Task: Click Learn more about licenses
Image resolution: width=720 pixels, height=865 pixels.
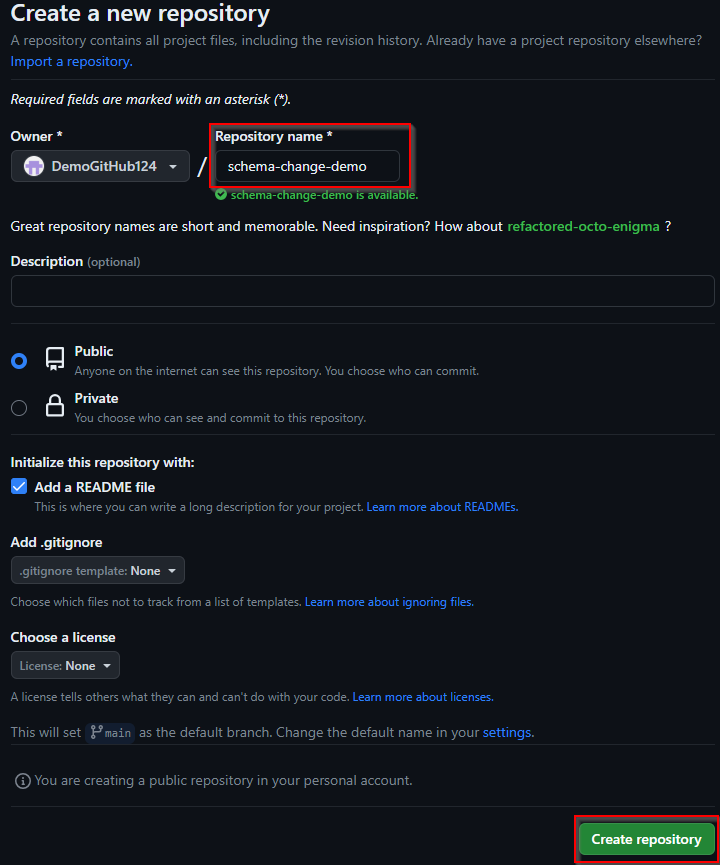Action: click(x=421, y=696)
